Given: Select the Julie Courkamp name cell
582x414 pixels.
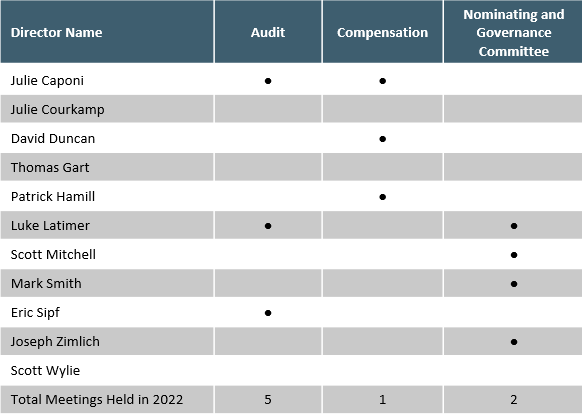Looking at the screenshot, I should click(107, 109).
